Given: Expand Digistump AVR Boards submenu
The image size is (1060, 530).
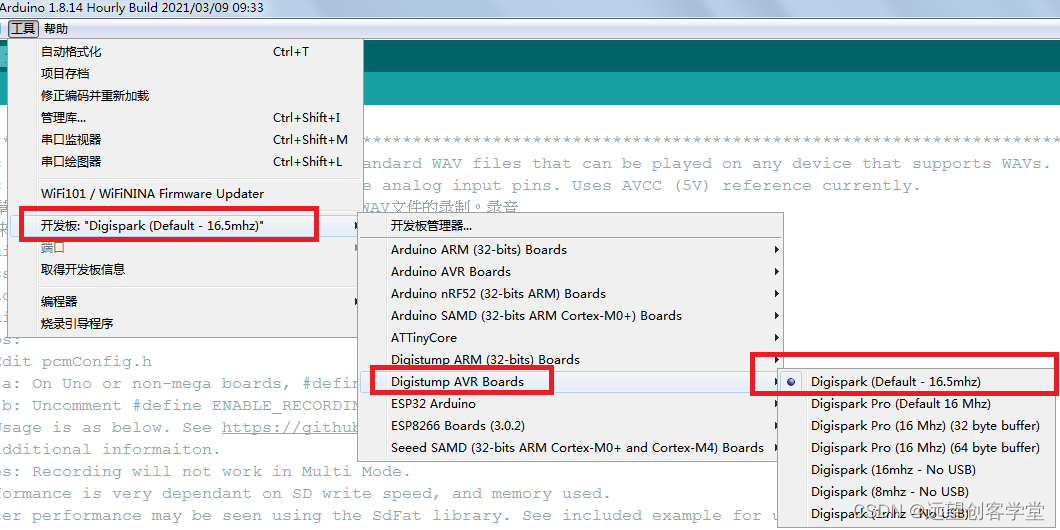Looking at the screenshot, I should tap(571, 381).
